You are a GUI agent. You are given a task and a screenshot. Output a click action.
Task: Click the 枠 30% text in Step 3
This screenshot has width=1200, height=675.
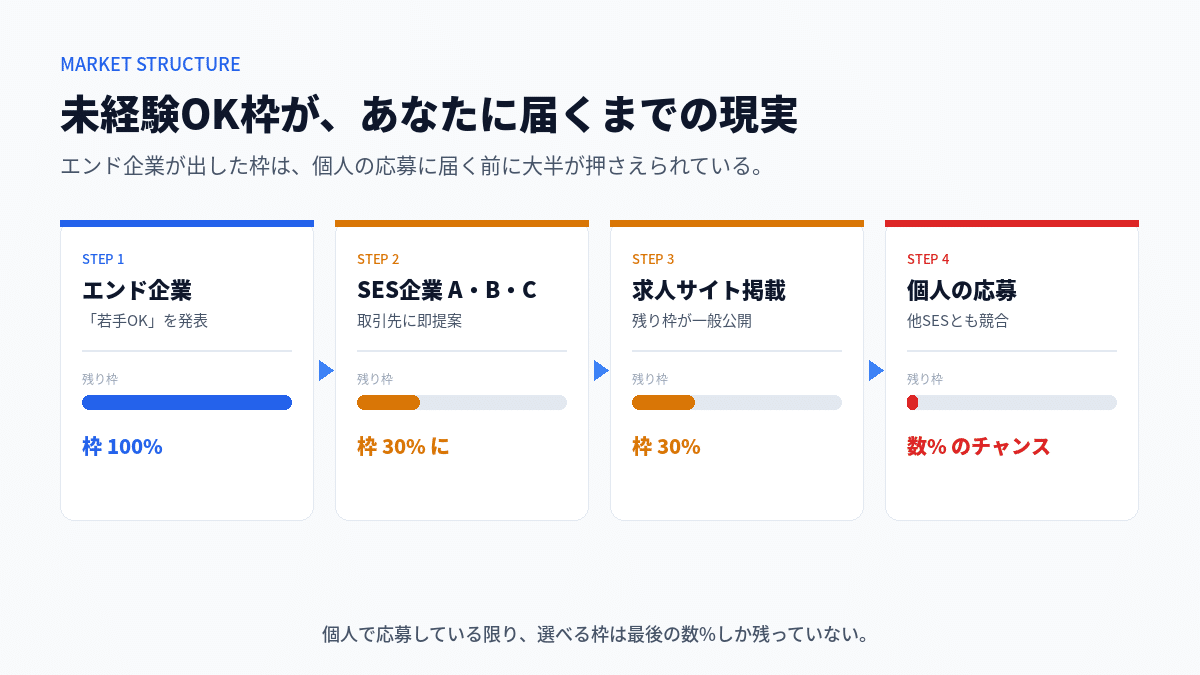click(x=666, y=447)
